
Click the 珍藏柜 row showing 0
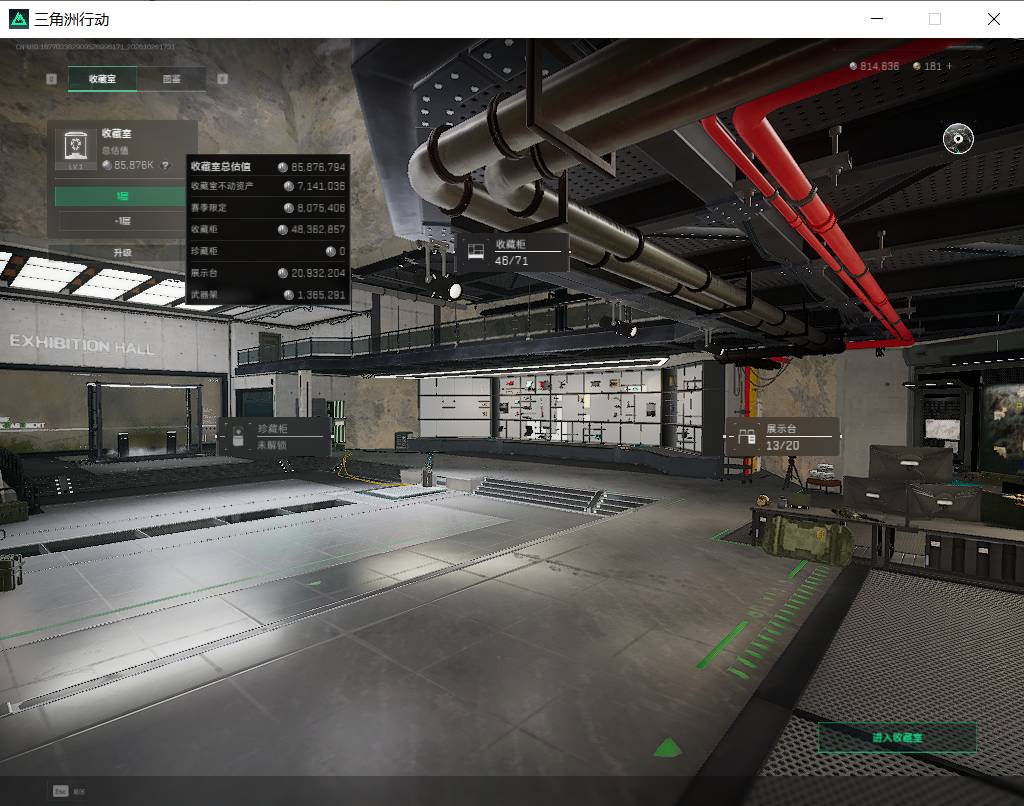coord(268,251)
